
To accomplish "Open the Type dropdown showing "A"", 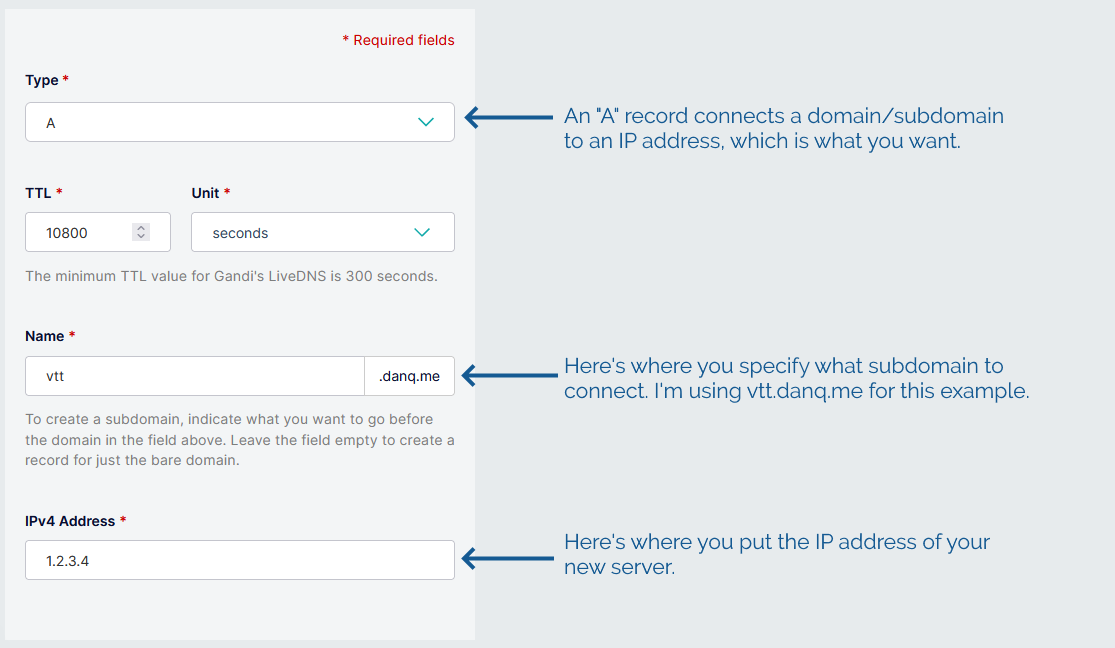I will [220, 122].
